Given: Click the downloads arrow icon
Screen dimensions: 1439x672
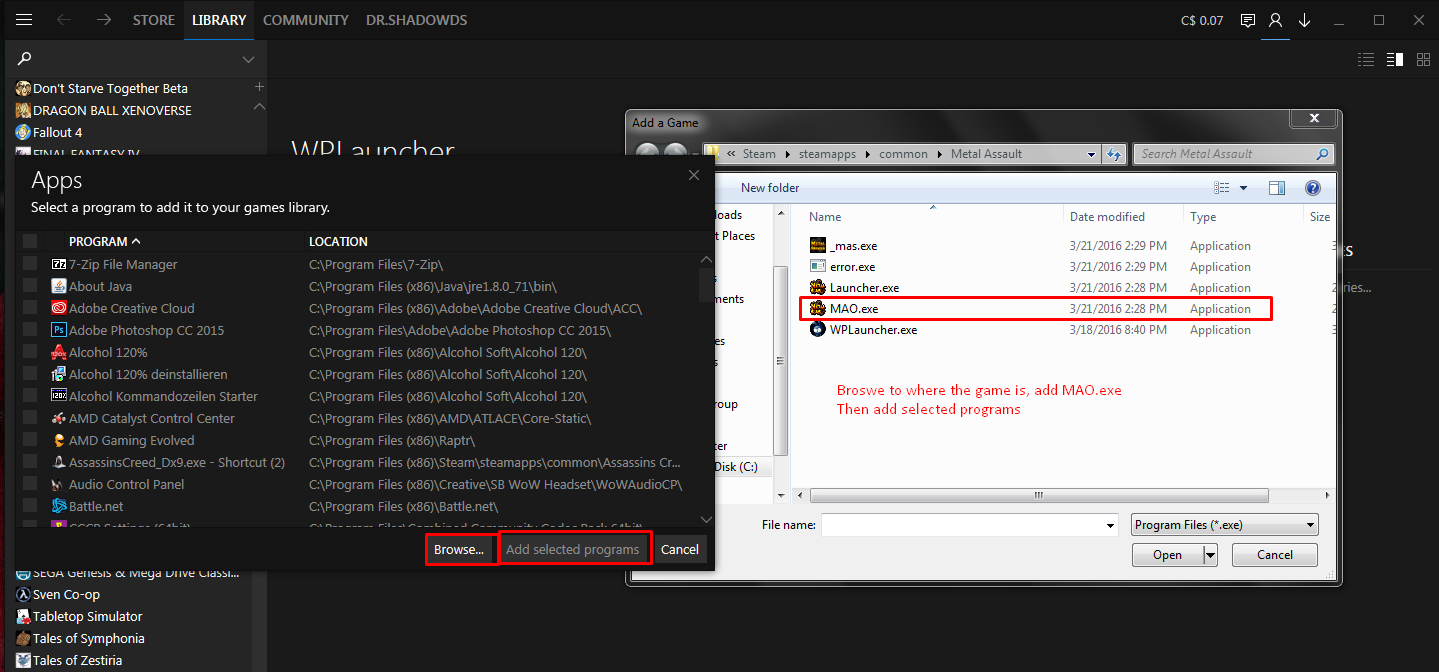Looking at the screenshot, I should tap(1304, 20).
